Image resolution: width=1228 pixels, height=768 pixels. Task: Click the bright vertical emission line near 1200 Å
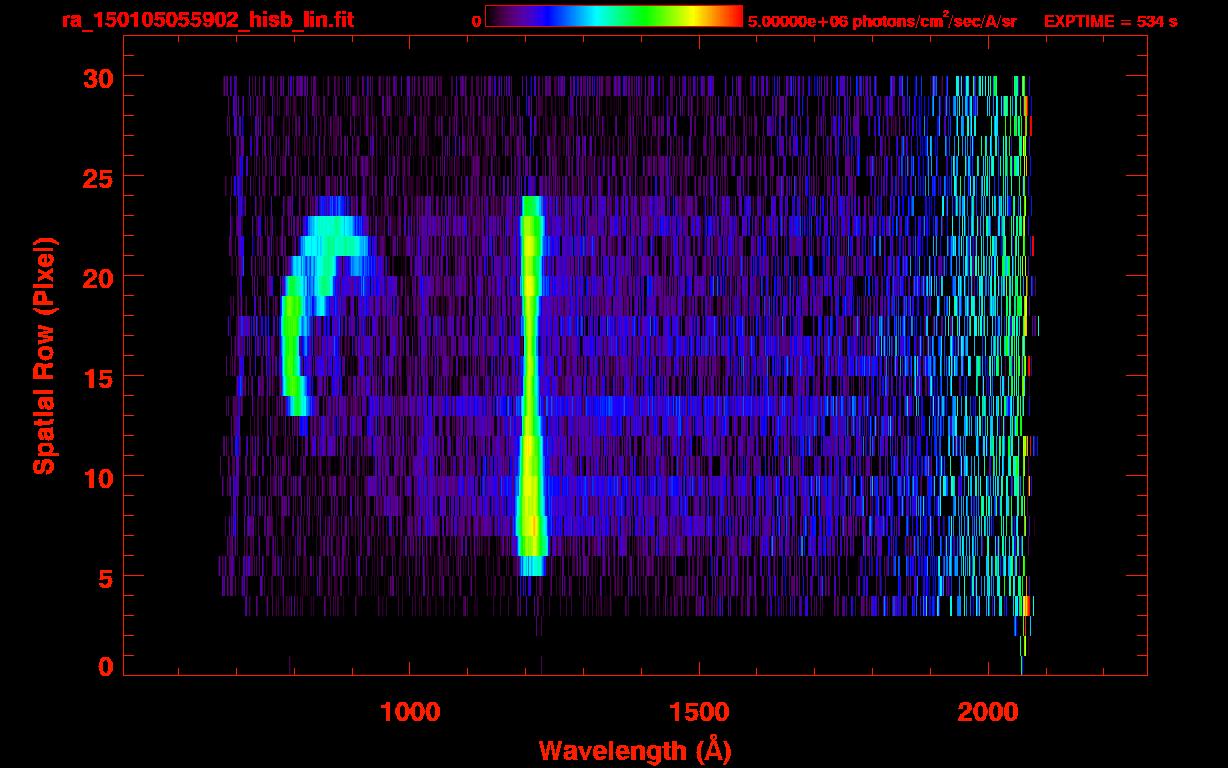coord(530,380)
